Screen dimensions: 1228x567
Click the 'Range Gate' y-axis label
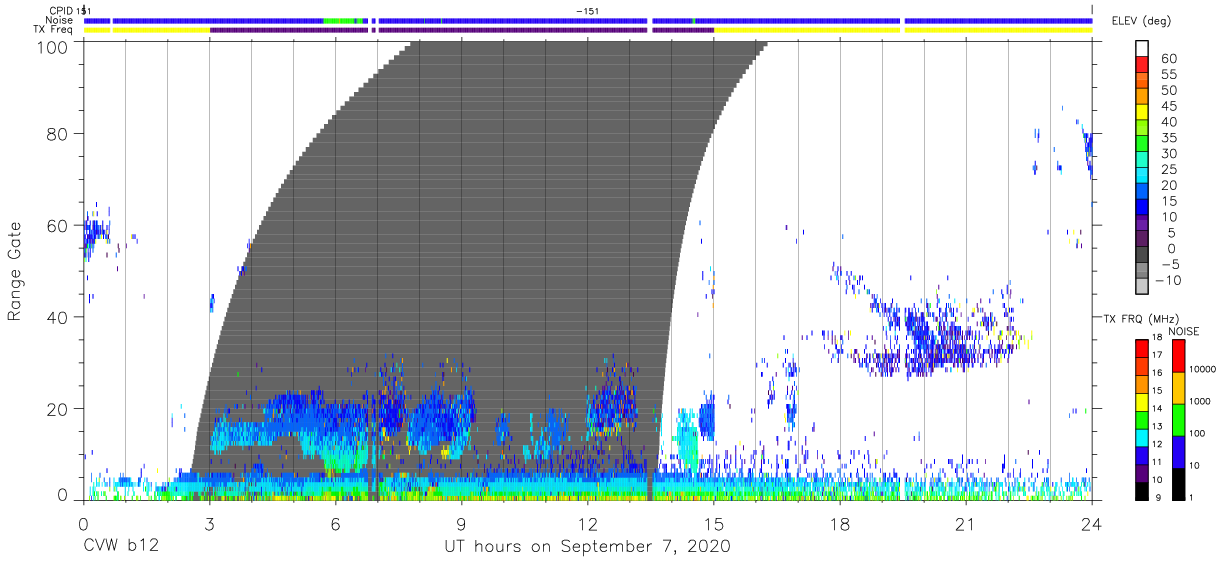click(x=15, y=271)
